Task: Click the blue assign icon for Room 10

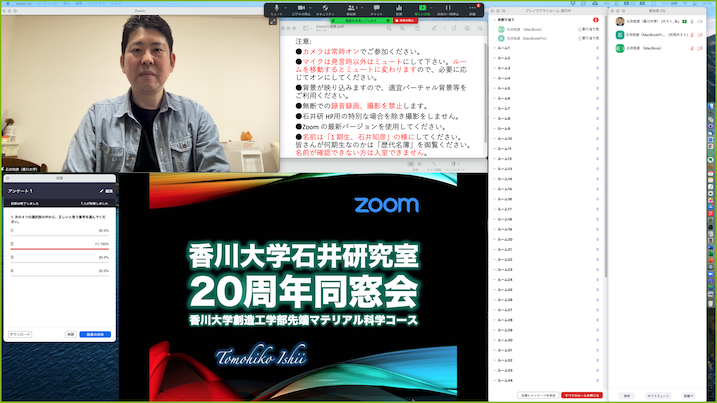Action: [x=597, y=139]
